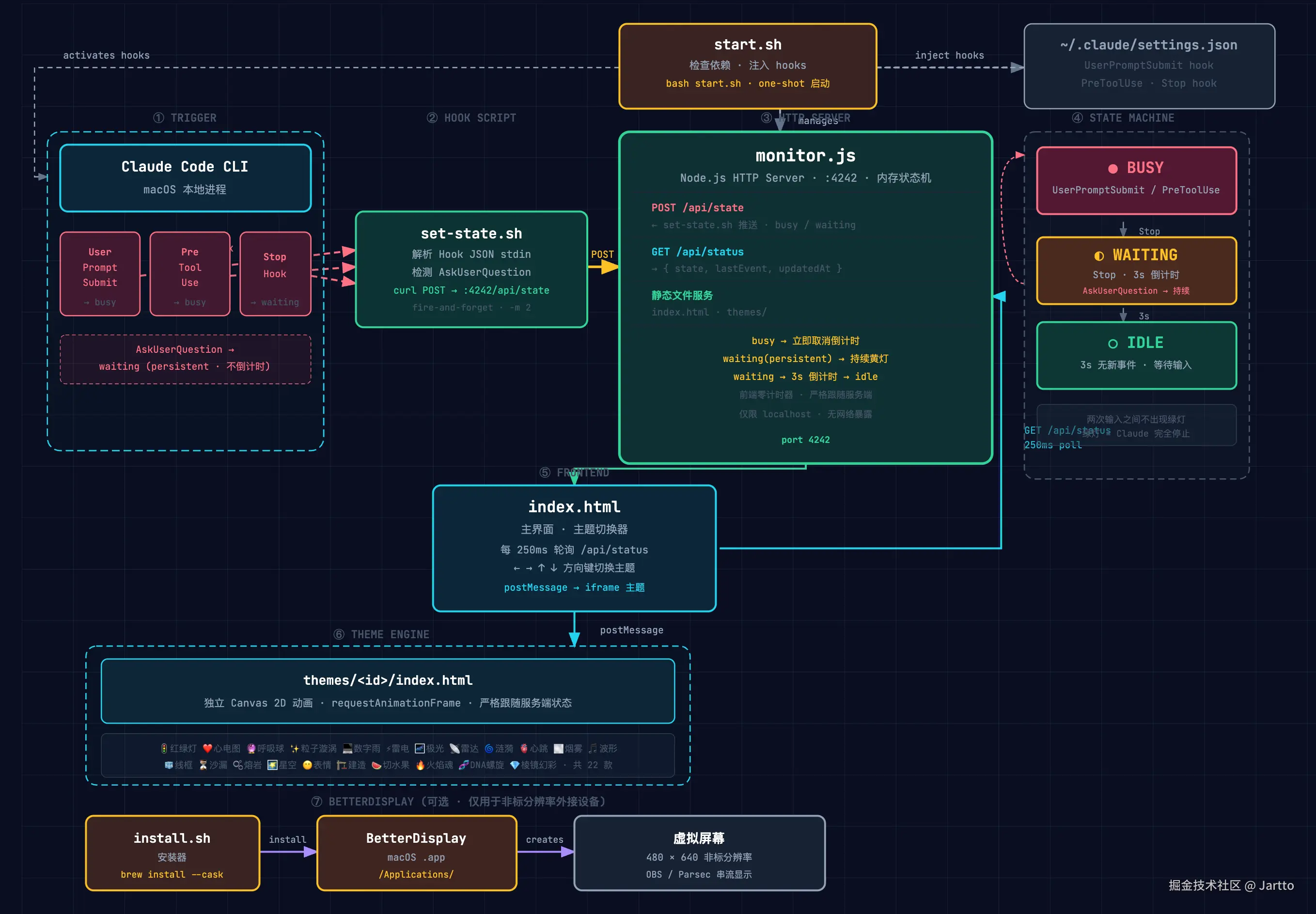Click the 'activates hooks' label
1316x914 pixels.
pos(107,56)
